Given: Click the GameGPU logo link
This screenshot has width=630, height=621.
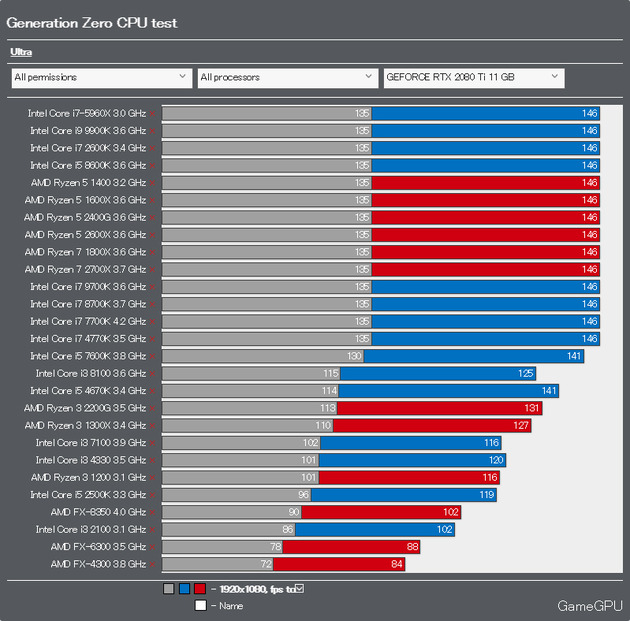Looking at the screenshot, I should [590, 606].
